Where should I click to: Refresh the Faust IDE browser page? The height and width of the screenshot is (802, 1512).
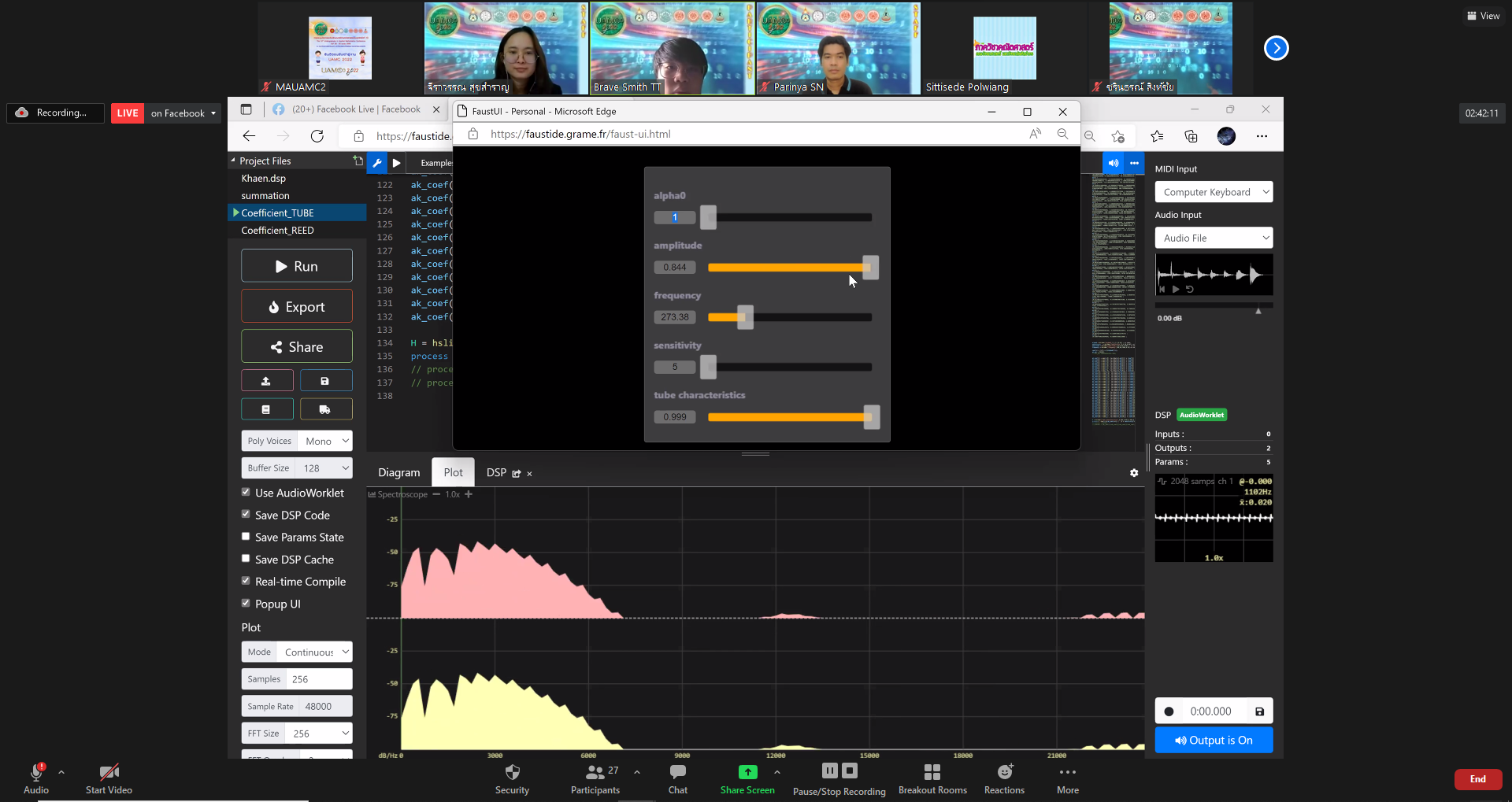coord(317,136)
